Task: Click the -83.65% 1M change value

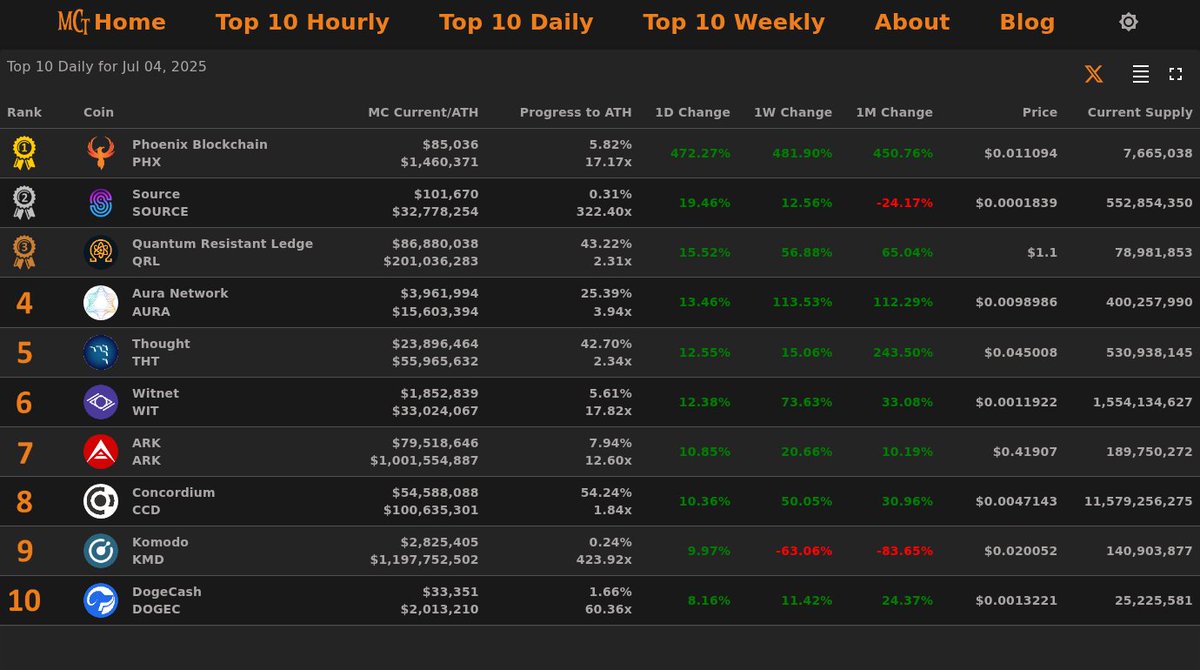Action: tap(904, 551)
